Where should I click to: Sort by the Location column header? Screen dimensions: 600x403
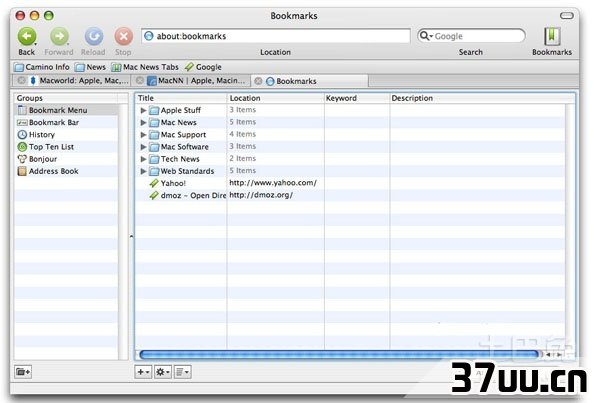(x=276, y=98)
